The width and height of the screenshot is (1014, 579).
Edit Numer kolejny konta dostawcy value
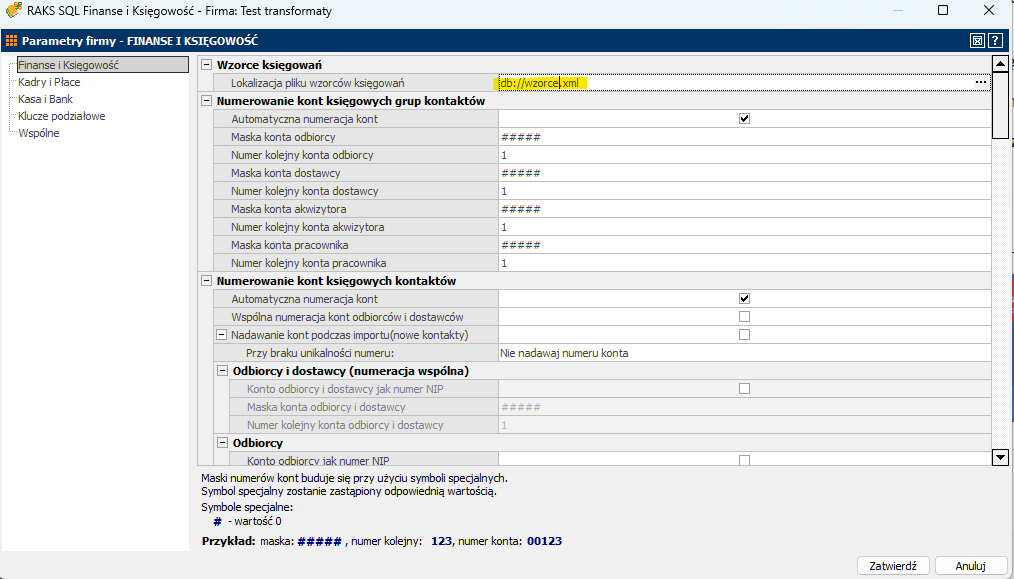point(744,191)
